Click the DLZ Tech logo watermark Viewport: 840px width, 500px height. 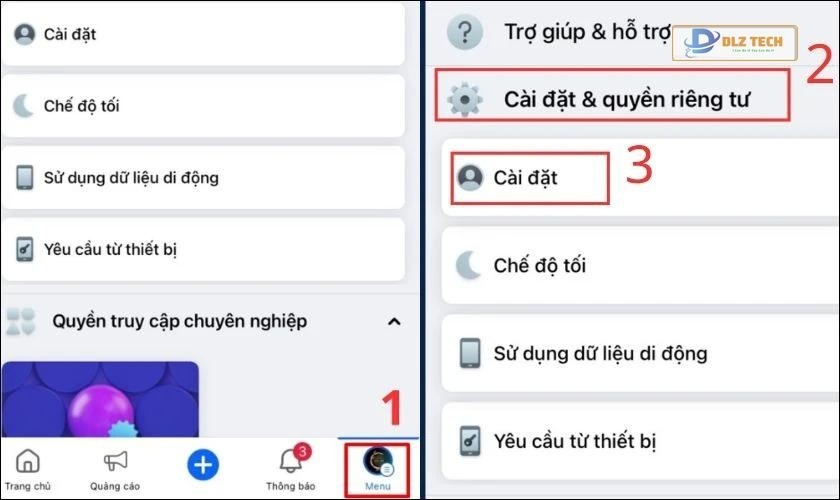[x=735, y=42]
